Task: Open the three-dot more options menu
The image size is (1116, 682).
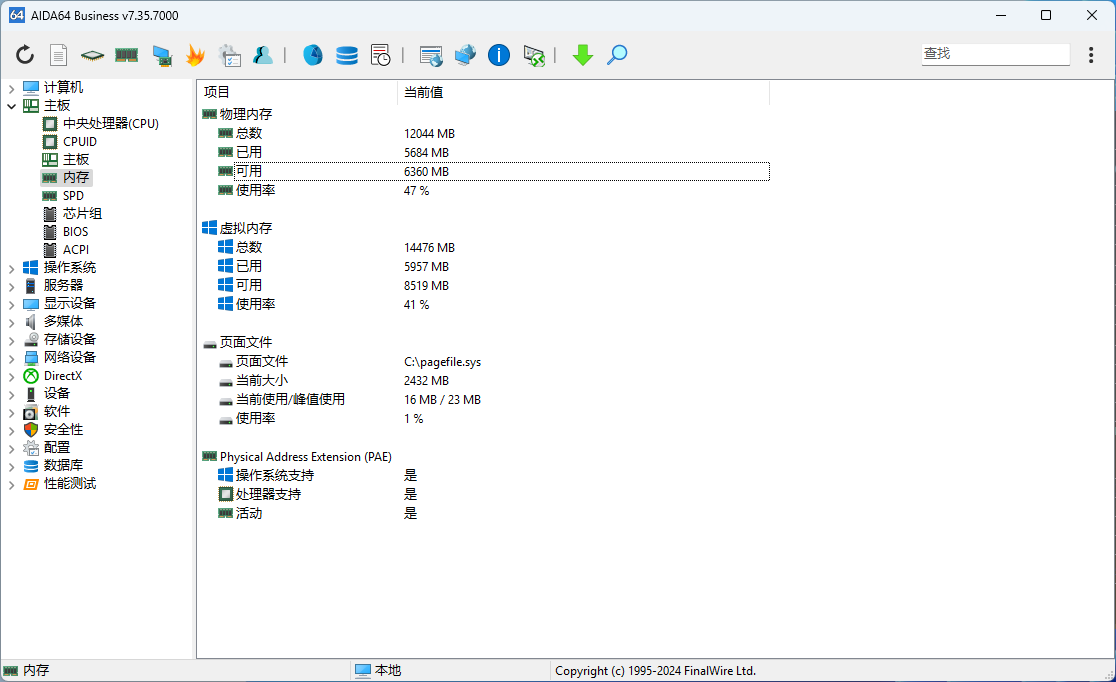Action: [x=1091, y=55]
